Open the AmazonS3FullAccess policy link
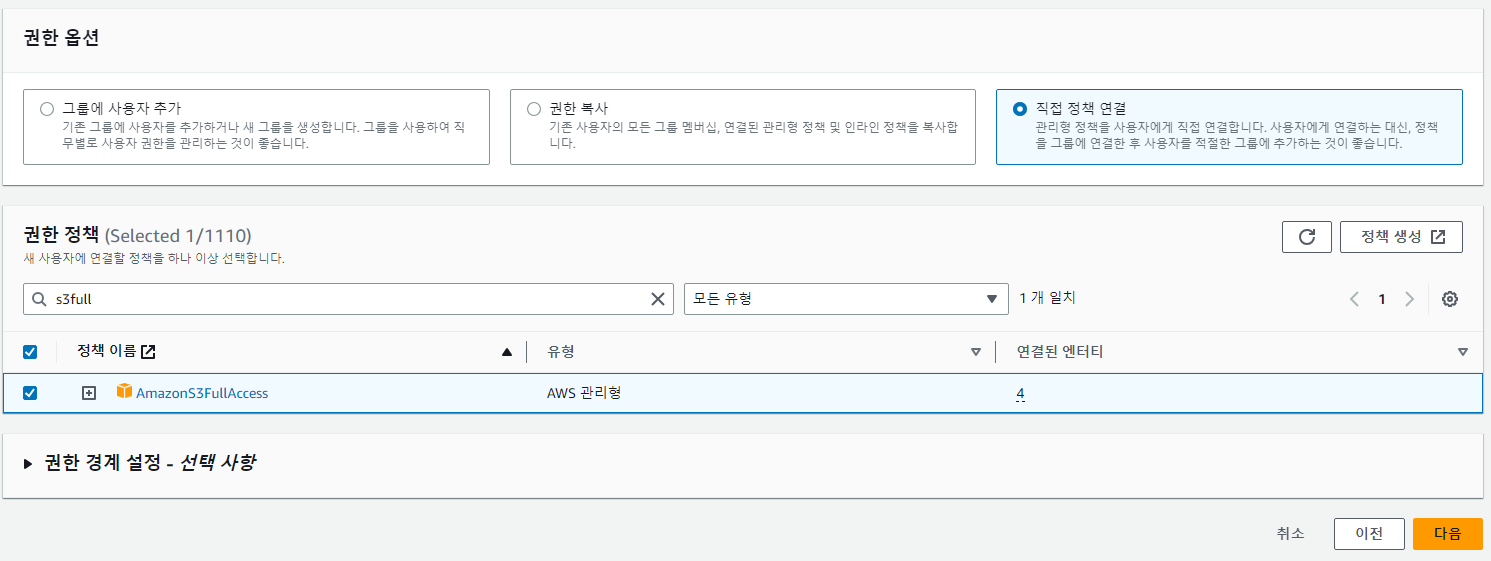This screenshot has width=1491, height=561. (202, 393)
